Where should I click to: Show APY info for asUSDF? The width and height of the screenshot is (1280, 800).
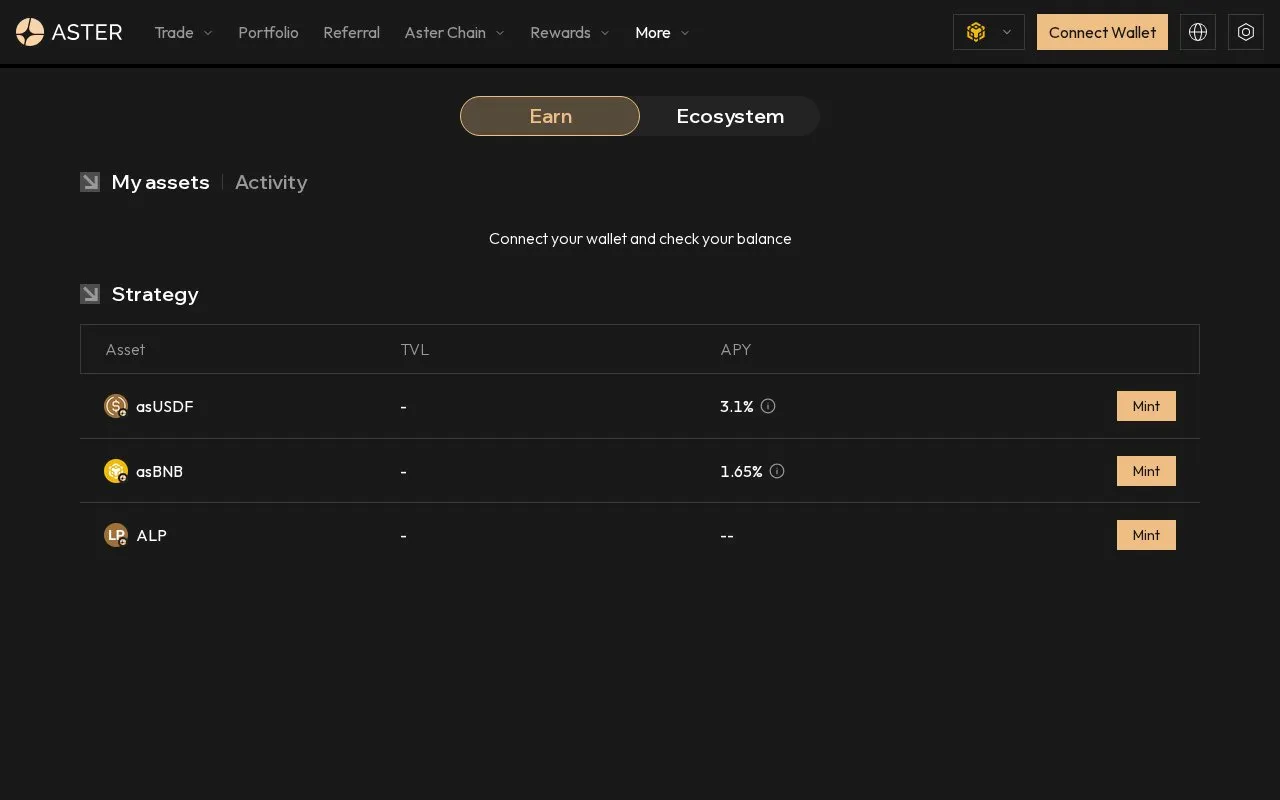768,406
